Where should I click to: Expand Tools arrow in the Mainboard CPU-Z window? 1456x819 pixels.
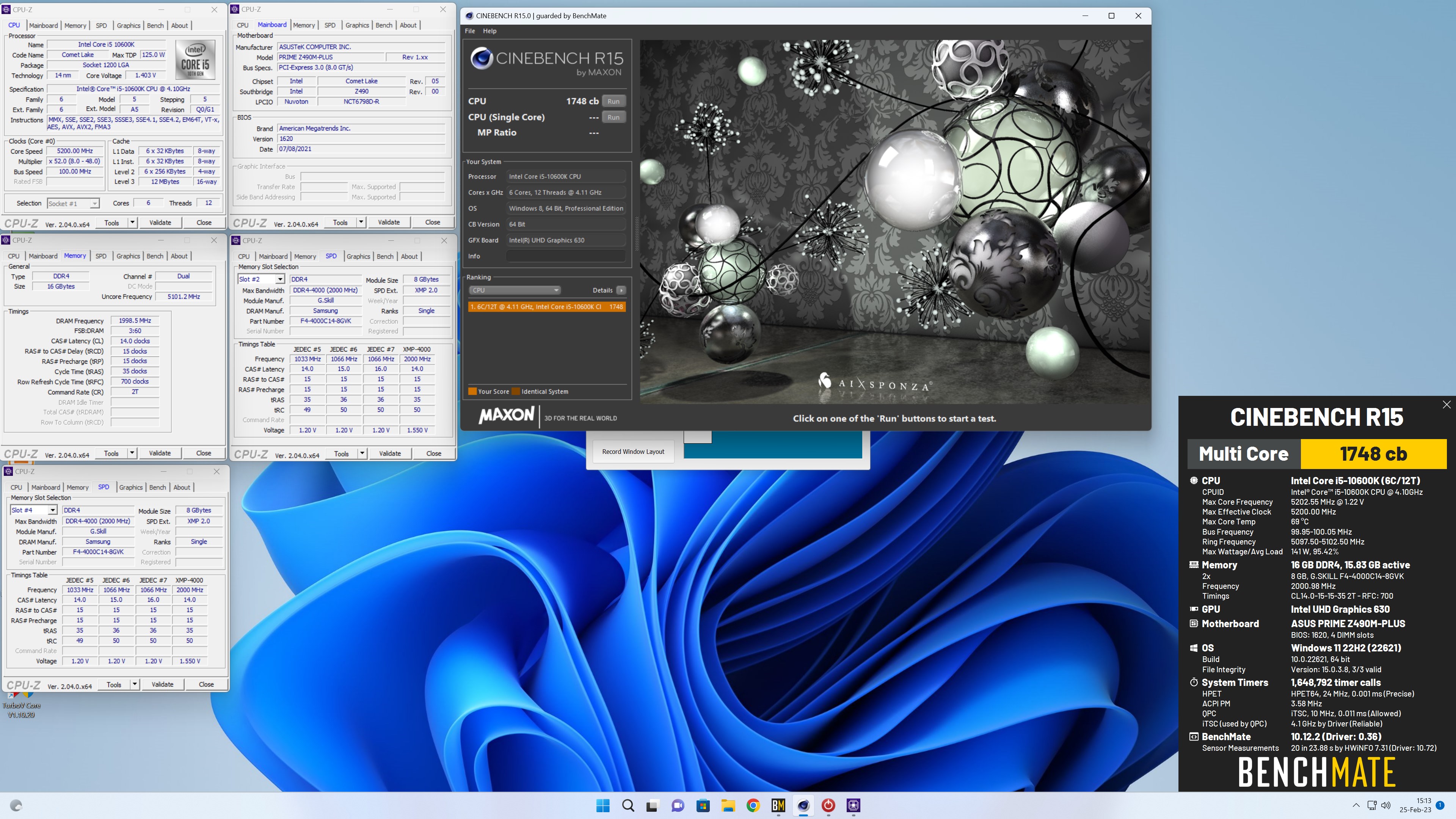pos(361,222)
